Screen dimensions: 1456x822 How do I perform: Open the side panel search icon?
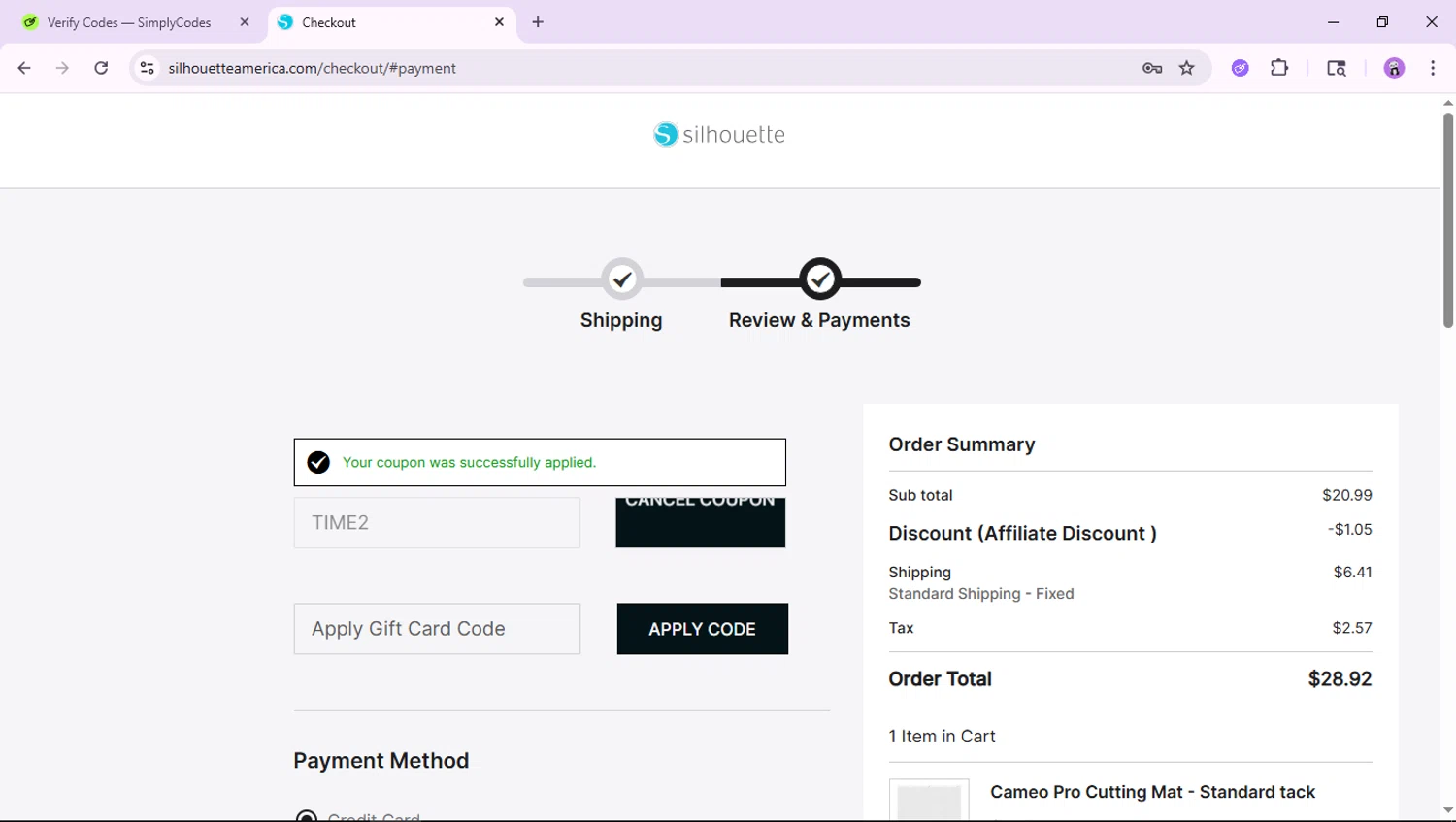click(1337, 68)
